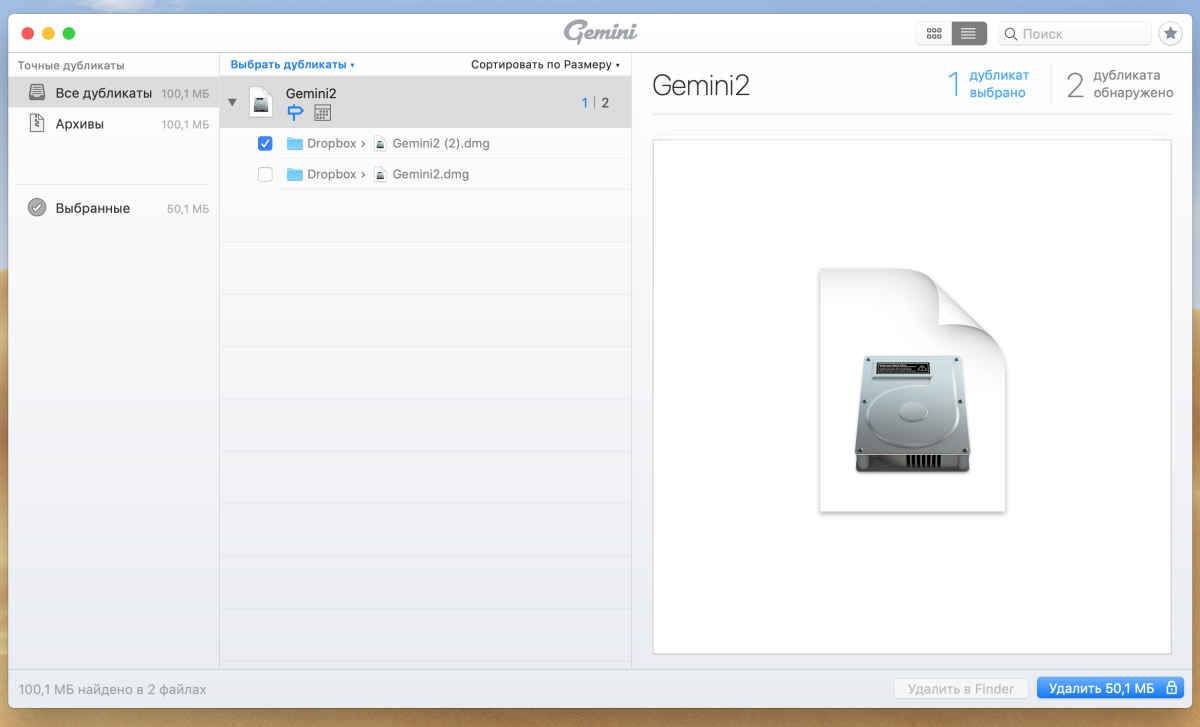
Task: Click Dropbox folder icon in Gemini2 (2).dmg row
Action: 295,144
